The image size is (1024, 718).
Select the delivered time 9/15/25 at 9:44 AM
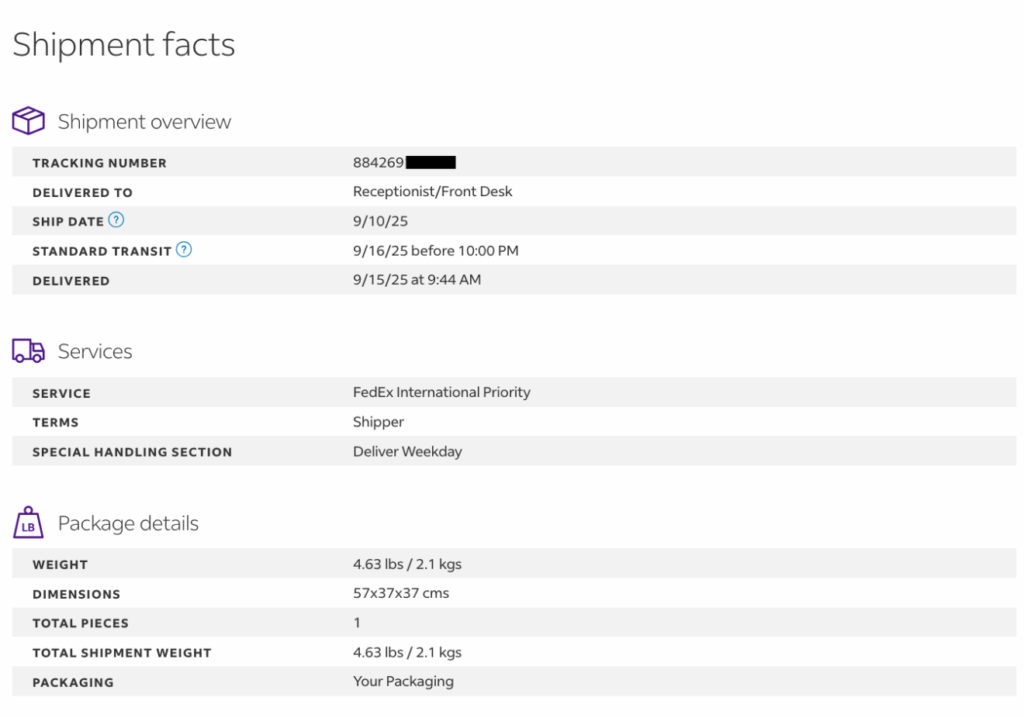[x=416, y=280]
